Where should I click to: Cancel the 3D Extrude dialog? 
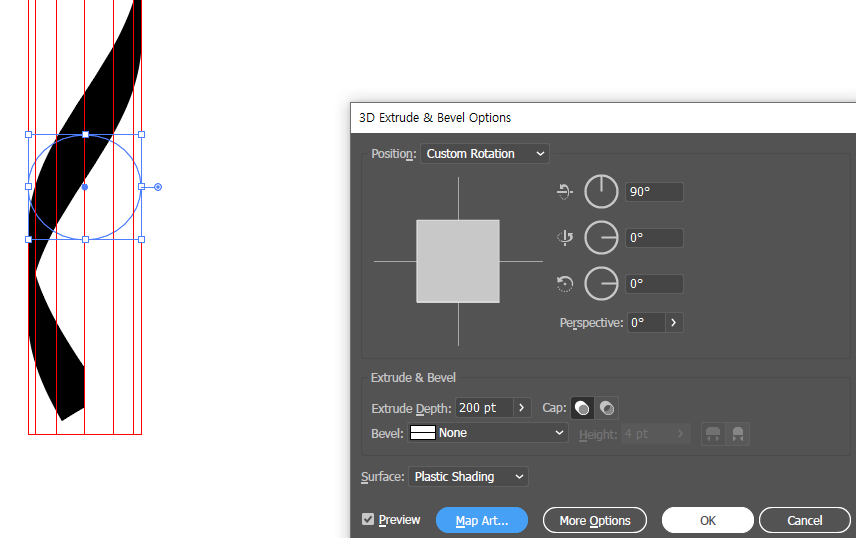(x=804, y=521)
